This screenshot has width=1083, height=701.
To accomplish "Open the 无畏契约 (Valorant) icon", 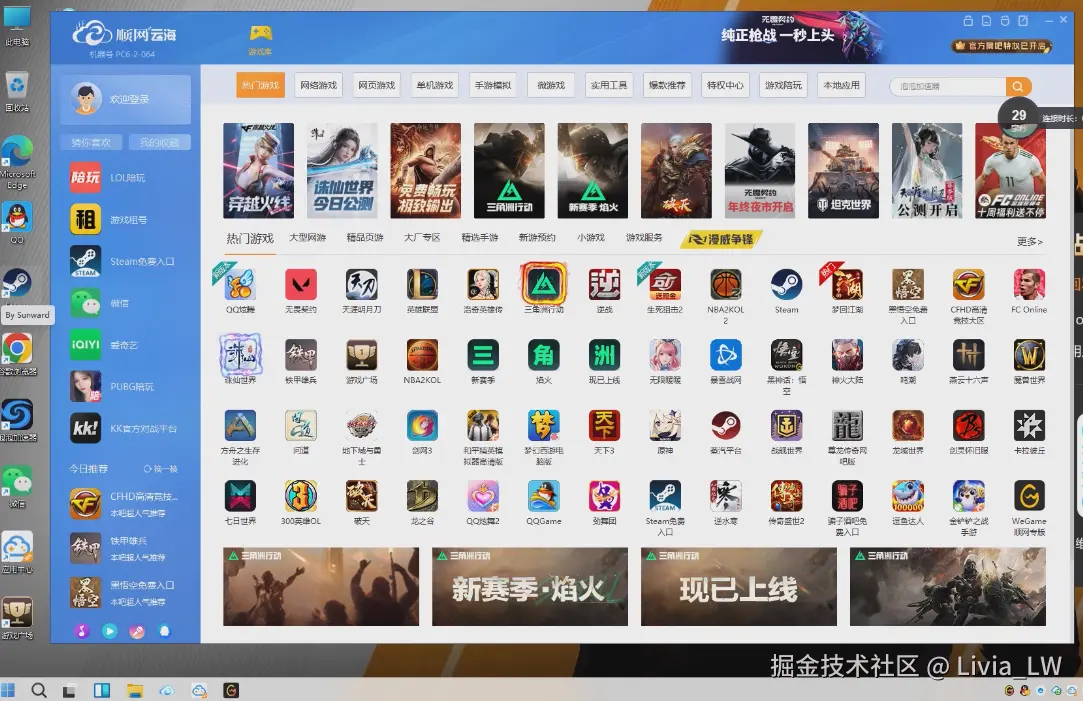I will [300, 285].
